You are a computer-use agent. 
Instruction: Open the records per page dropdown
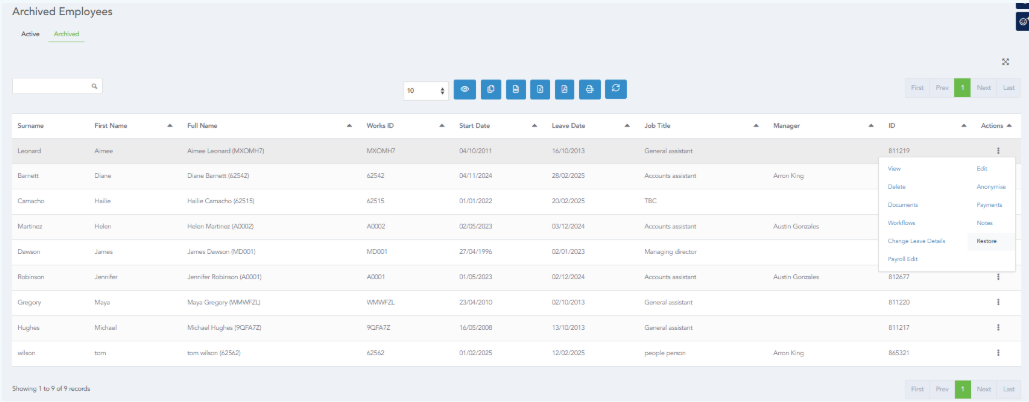coord(426,90)
